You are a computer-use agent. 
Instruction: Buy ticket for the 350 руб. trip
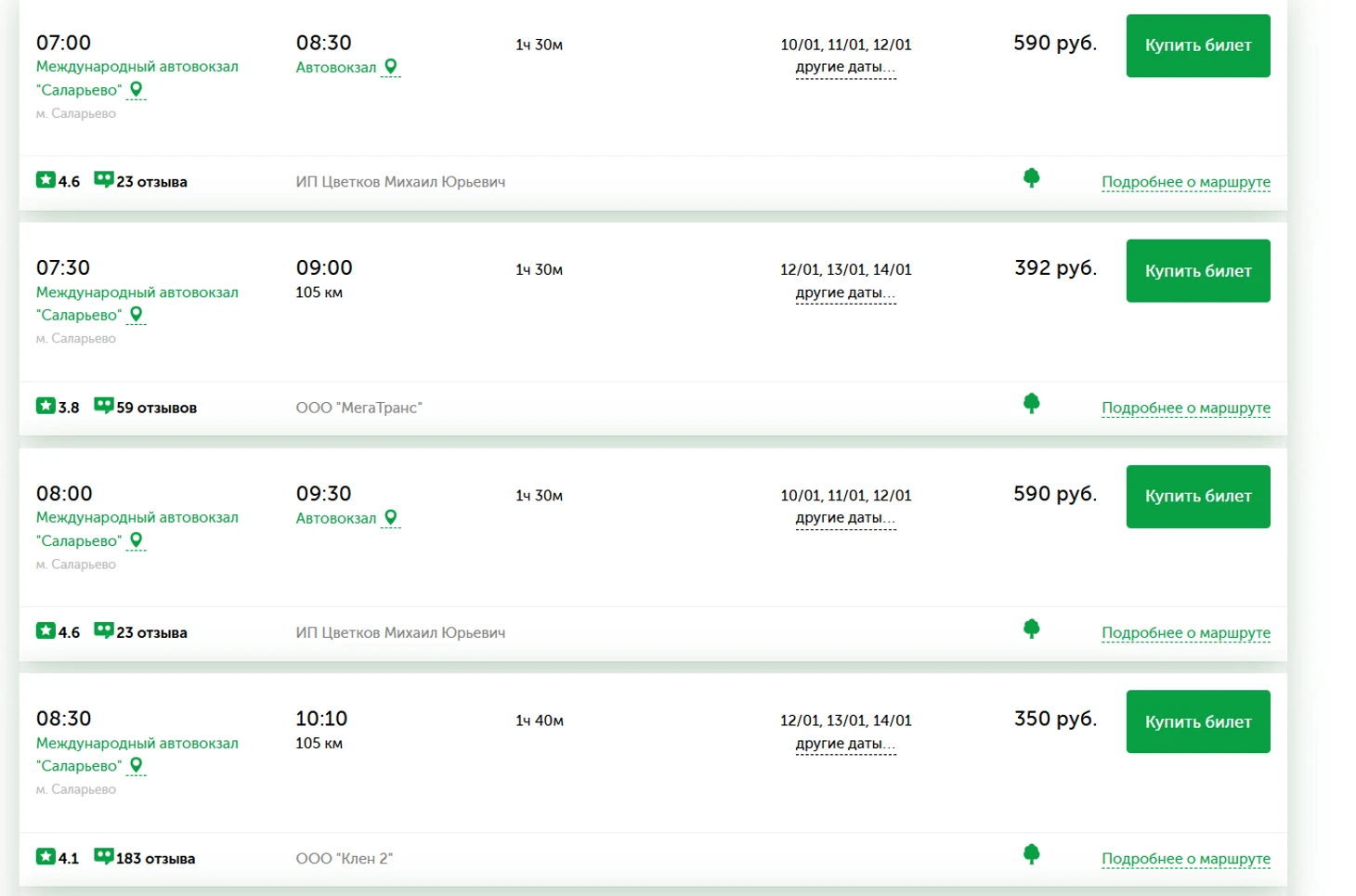click(1197, 721)
